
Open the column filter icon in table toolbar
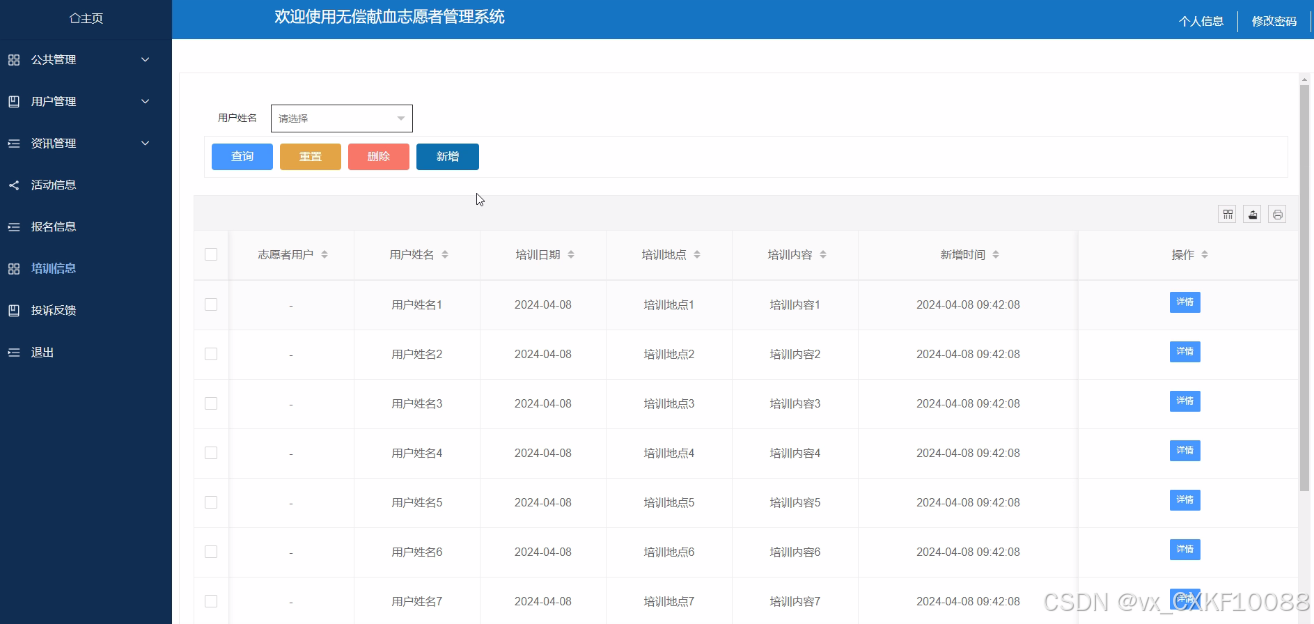[1227, 214]
